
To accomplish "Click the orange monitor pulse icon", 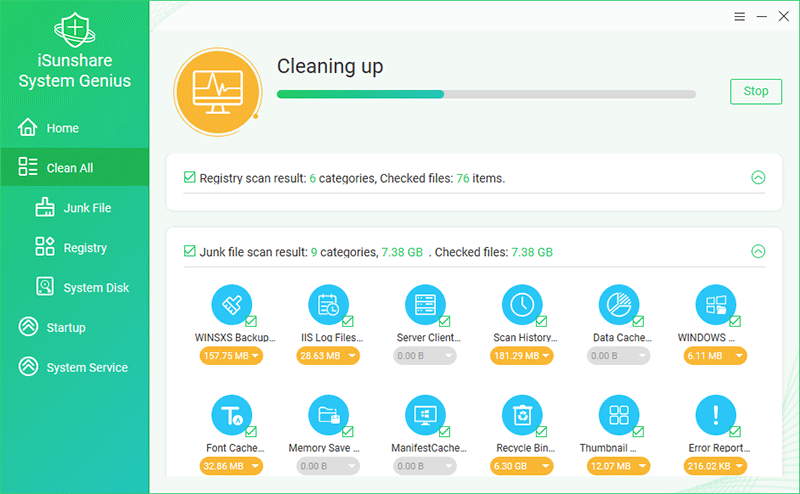I will click(218, 92).
